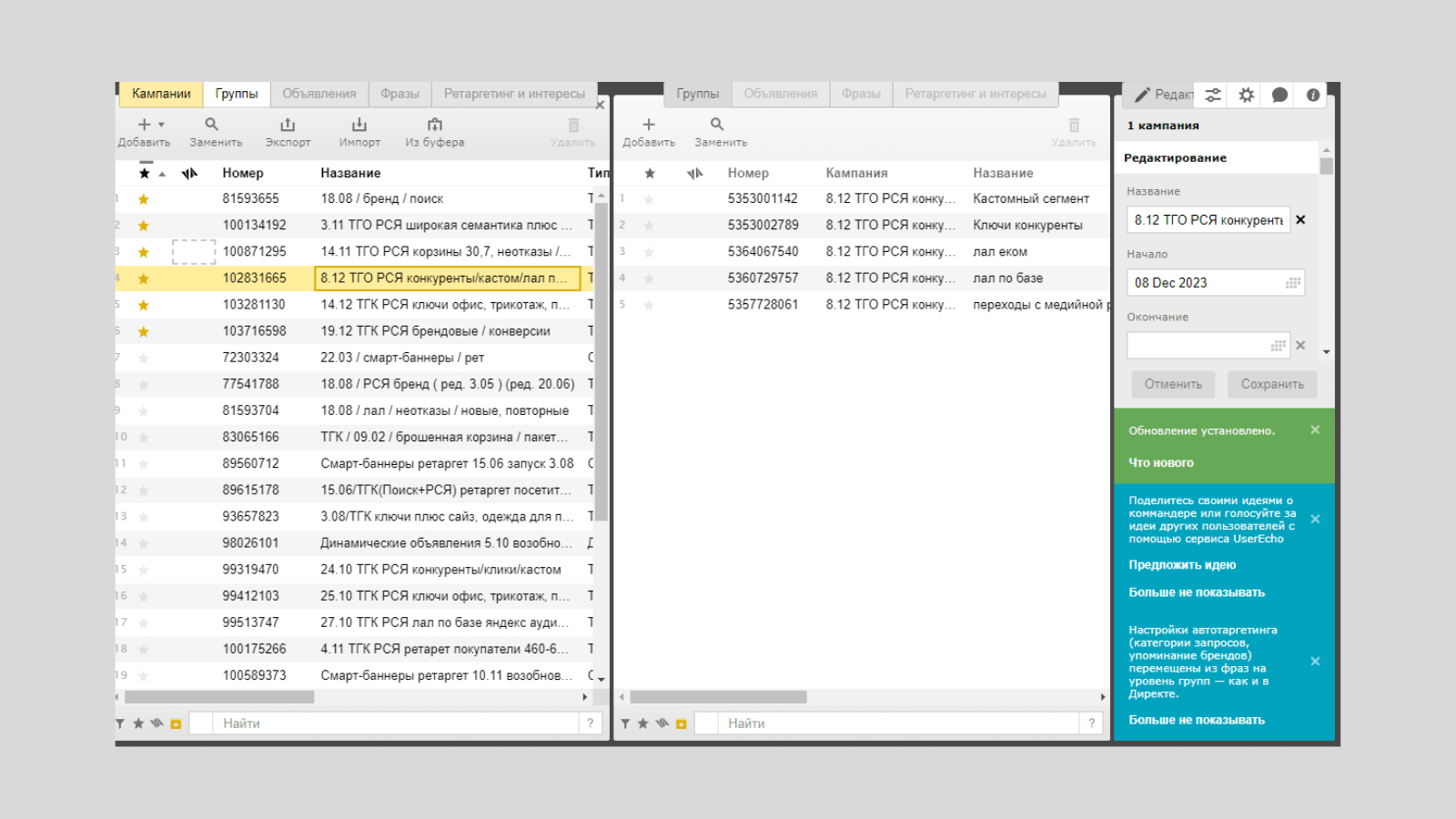Viewport: 1456px width, 819px height.
Task: Clear the Название field with X
Action: (1300, 219)
